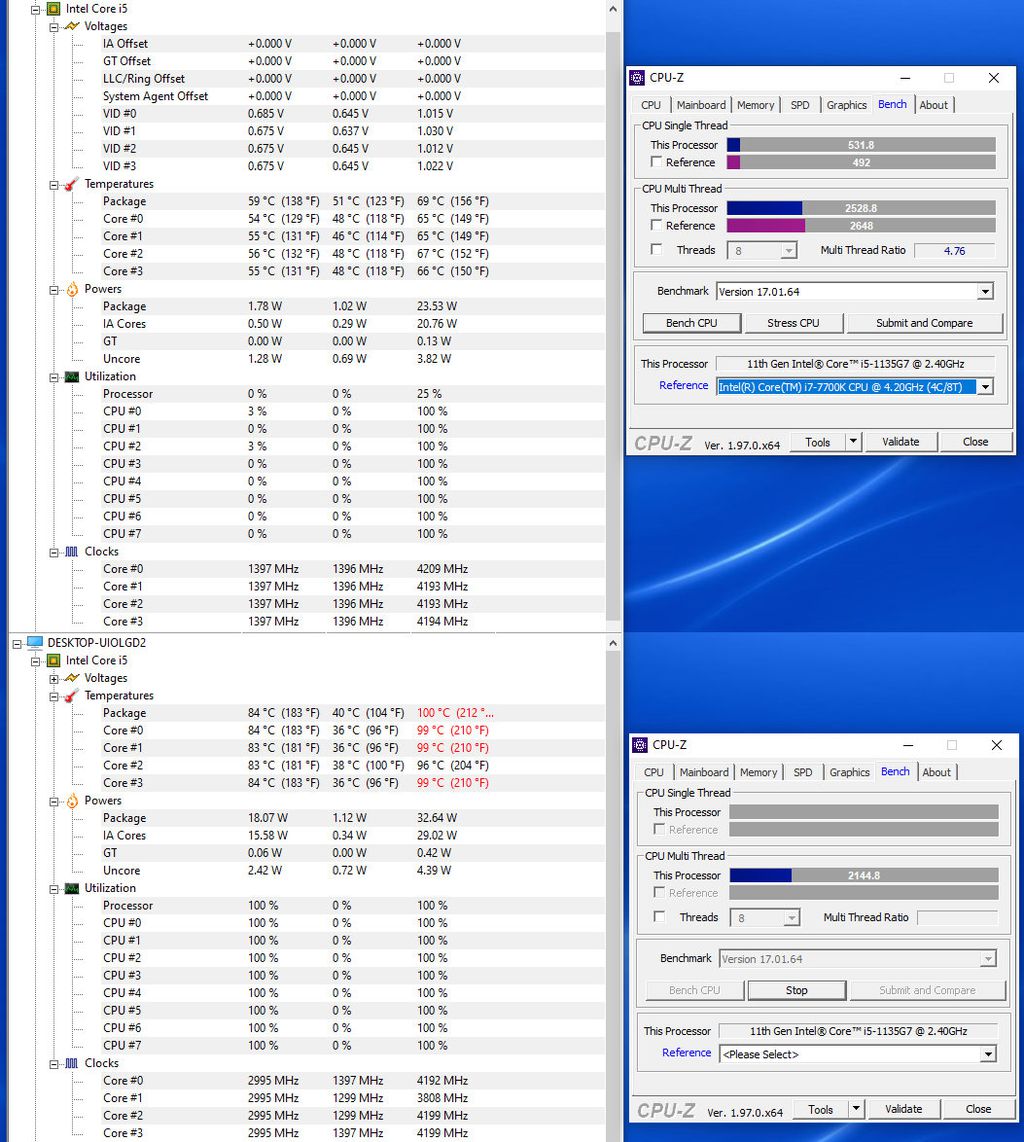
Task: Collapse the Powers node under DESKTOP-UIOLGD2
Action: 54,802
